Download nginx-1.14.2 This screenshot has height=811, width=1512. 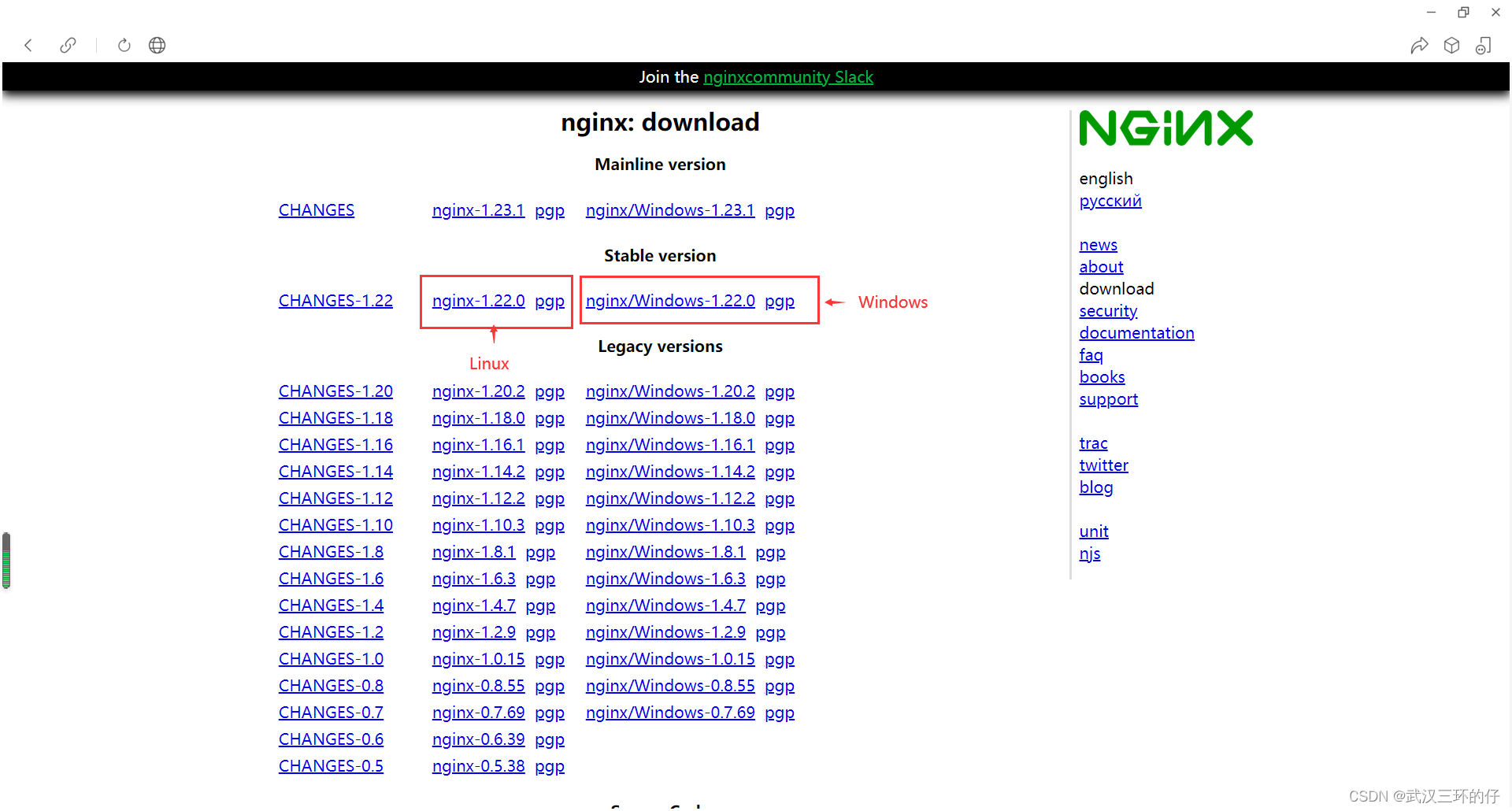pos(478,472)
